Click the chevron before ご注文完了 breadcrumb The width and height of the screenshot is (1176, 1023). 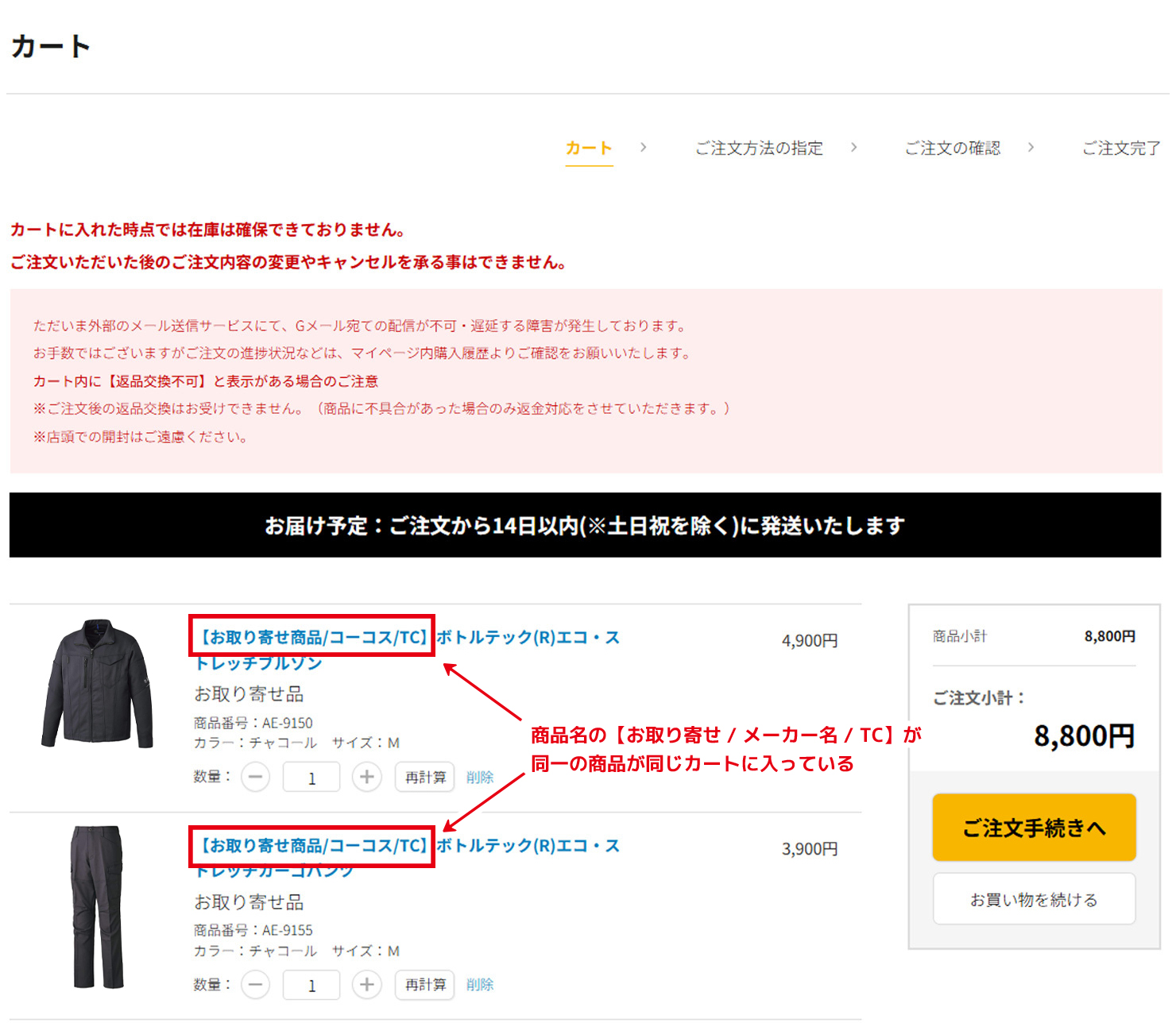point(1031,148)
